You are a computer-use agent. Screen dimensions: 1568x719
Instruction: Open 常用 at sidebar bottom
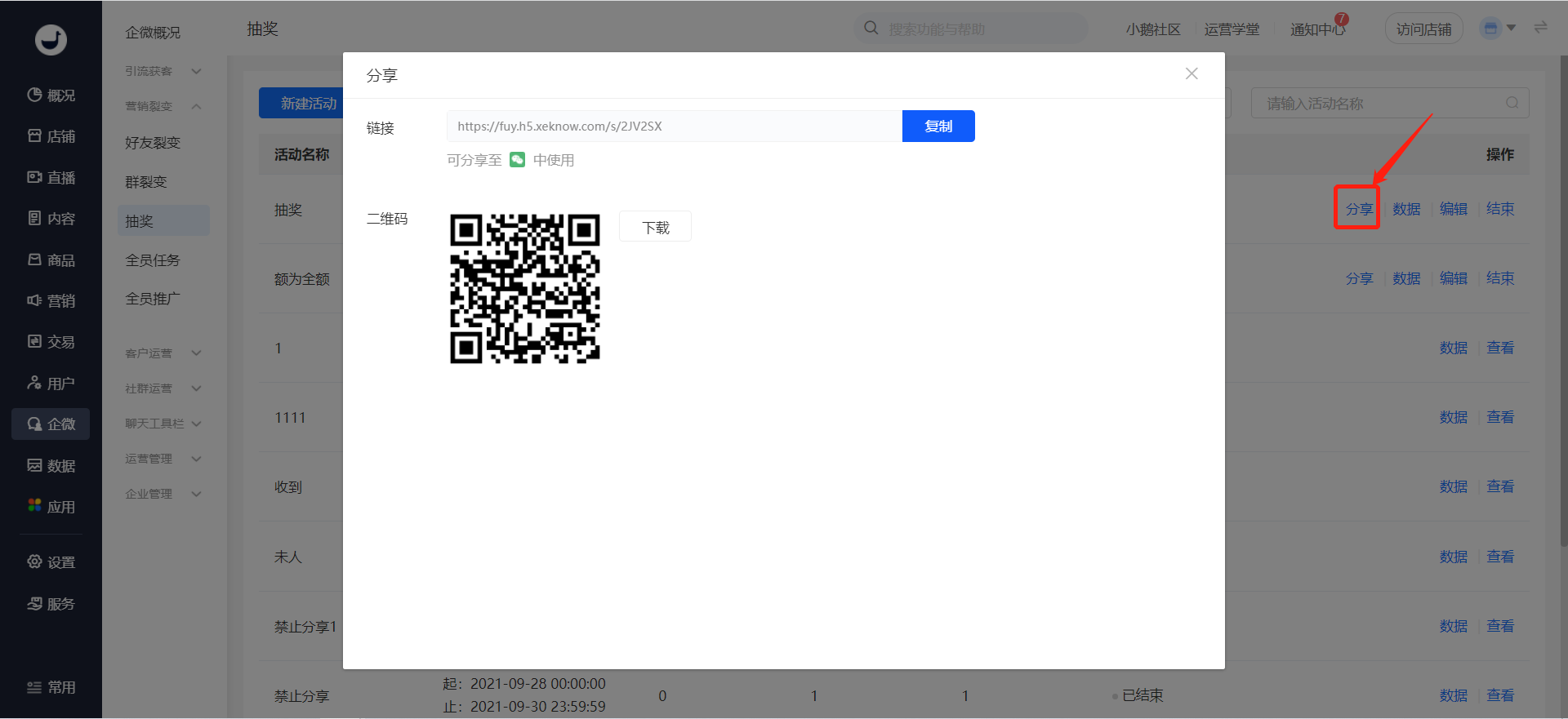[51, 687]
